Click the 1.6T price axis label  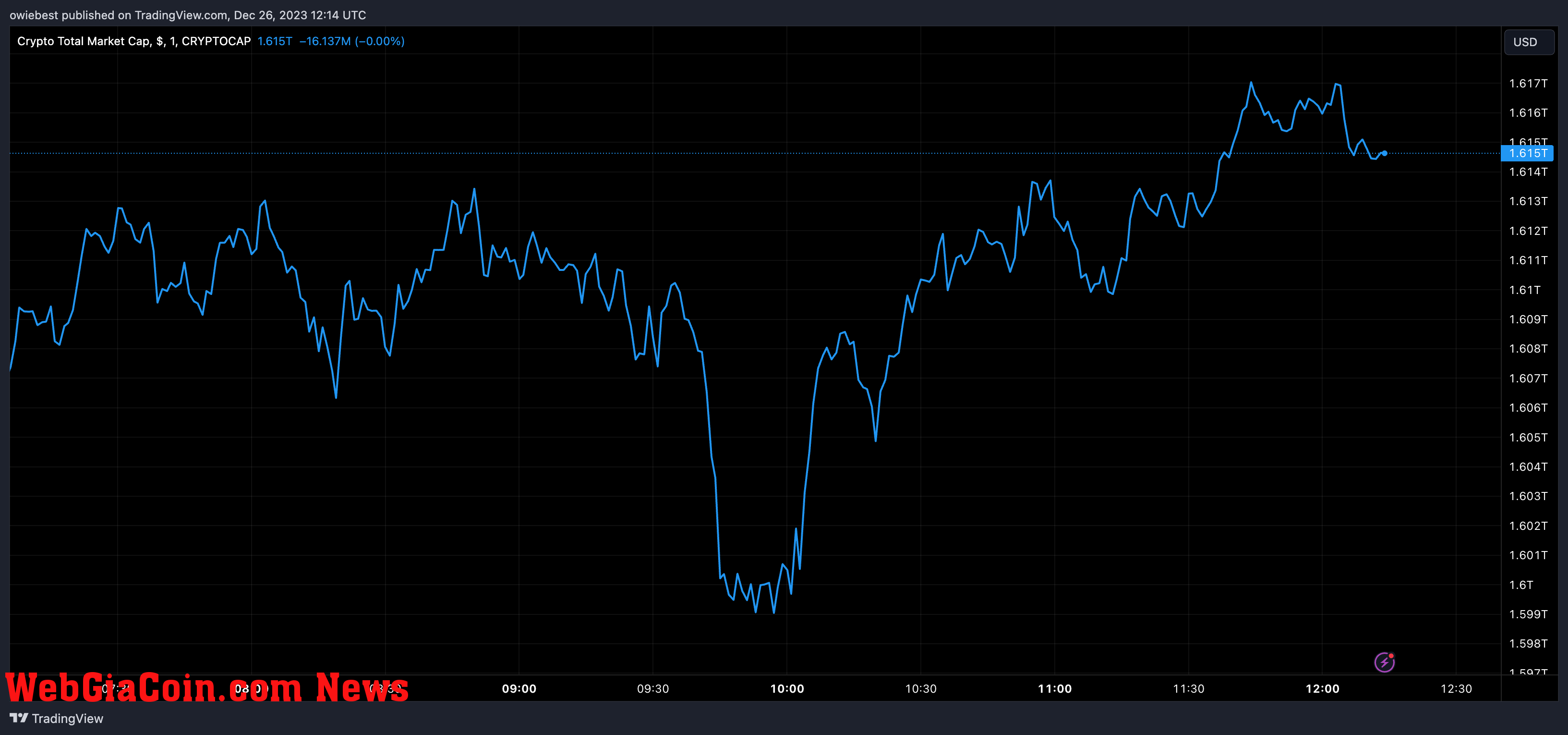(x=1520, y=585)
